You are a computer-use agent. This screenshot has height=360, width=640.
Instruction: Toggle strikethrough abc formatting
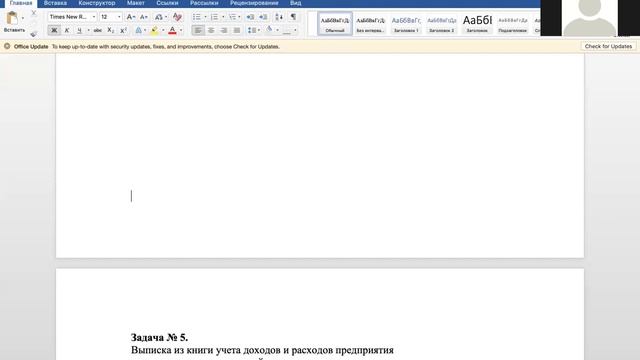click(x=98, y=30)
